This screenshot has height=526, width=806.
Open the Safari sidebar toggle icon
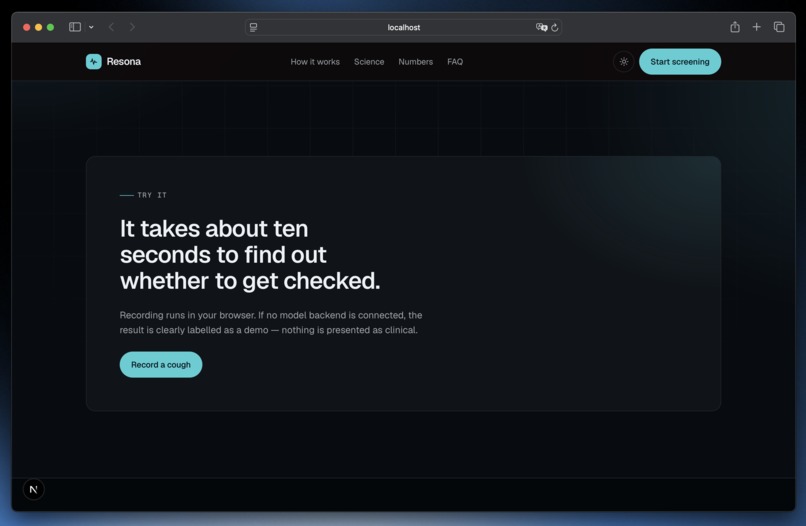[75, 27]
